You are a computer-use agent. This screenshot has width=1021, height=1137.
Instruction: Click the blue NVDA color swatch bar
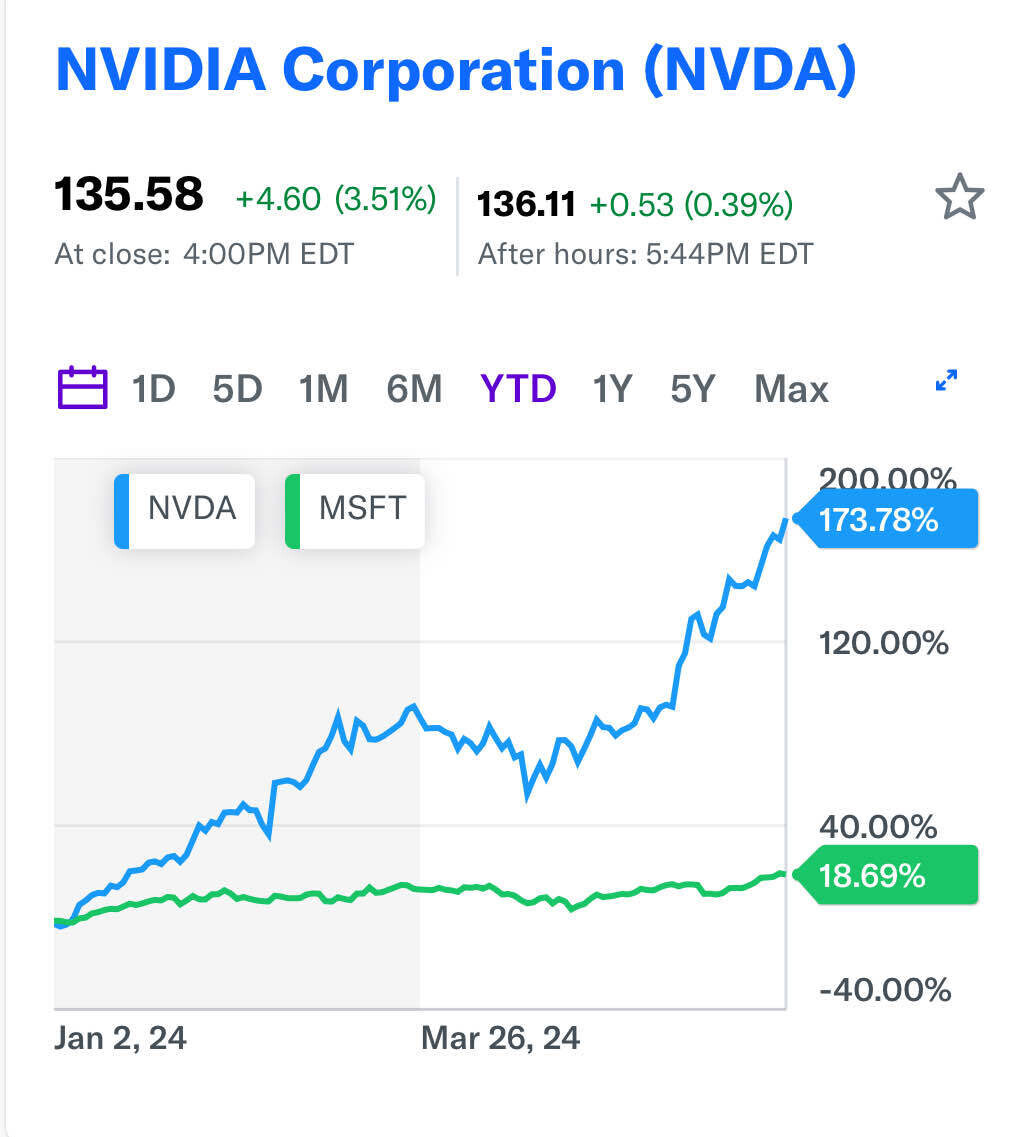point(121,511)
